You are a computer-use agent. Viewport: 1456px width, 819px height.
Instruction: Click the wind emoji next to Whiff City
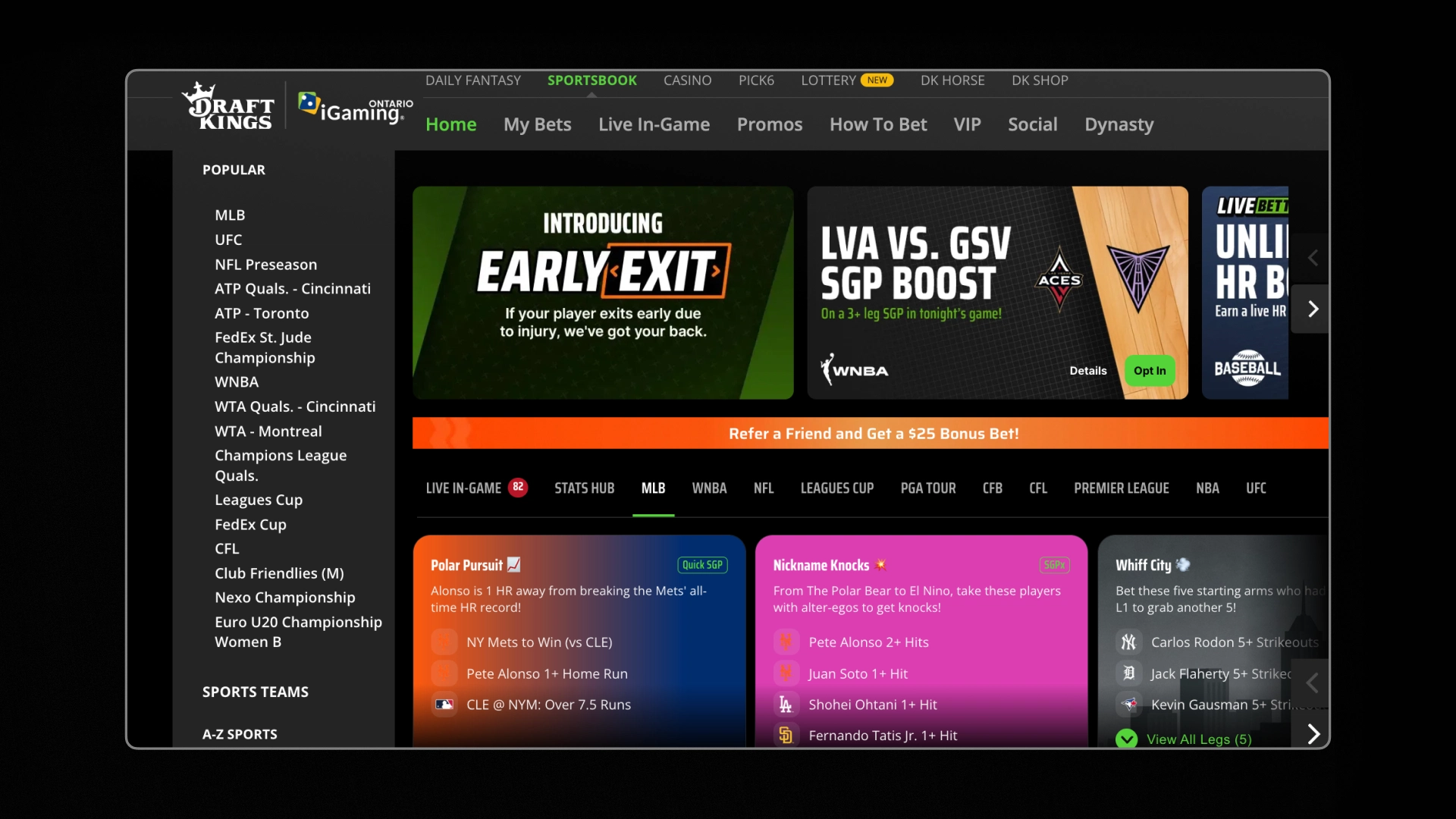click(x=1183, y=564)
